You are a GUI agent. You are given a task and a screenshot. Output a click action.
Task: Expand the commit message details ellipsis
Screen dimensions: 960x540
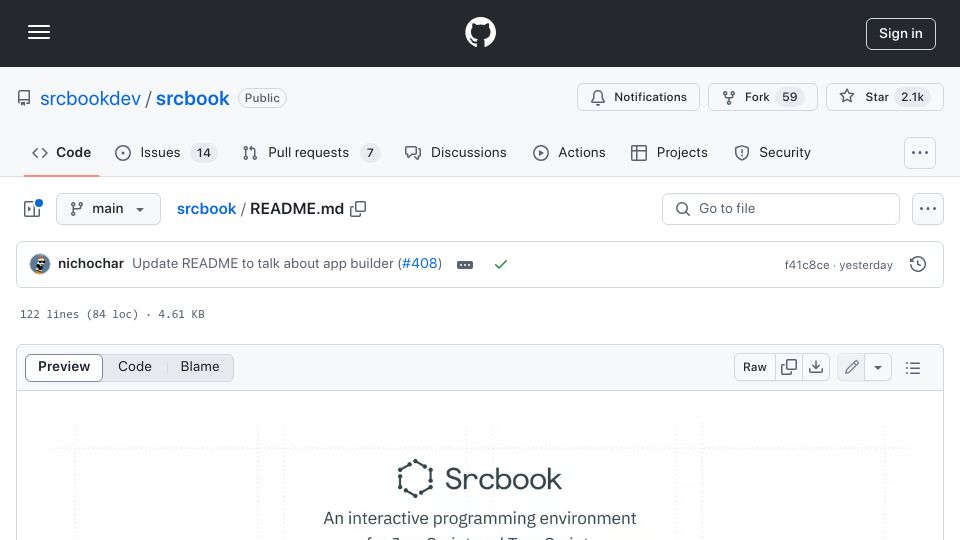coord(465,264)
